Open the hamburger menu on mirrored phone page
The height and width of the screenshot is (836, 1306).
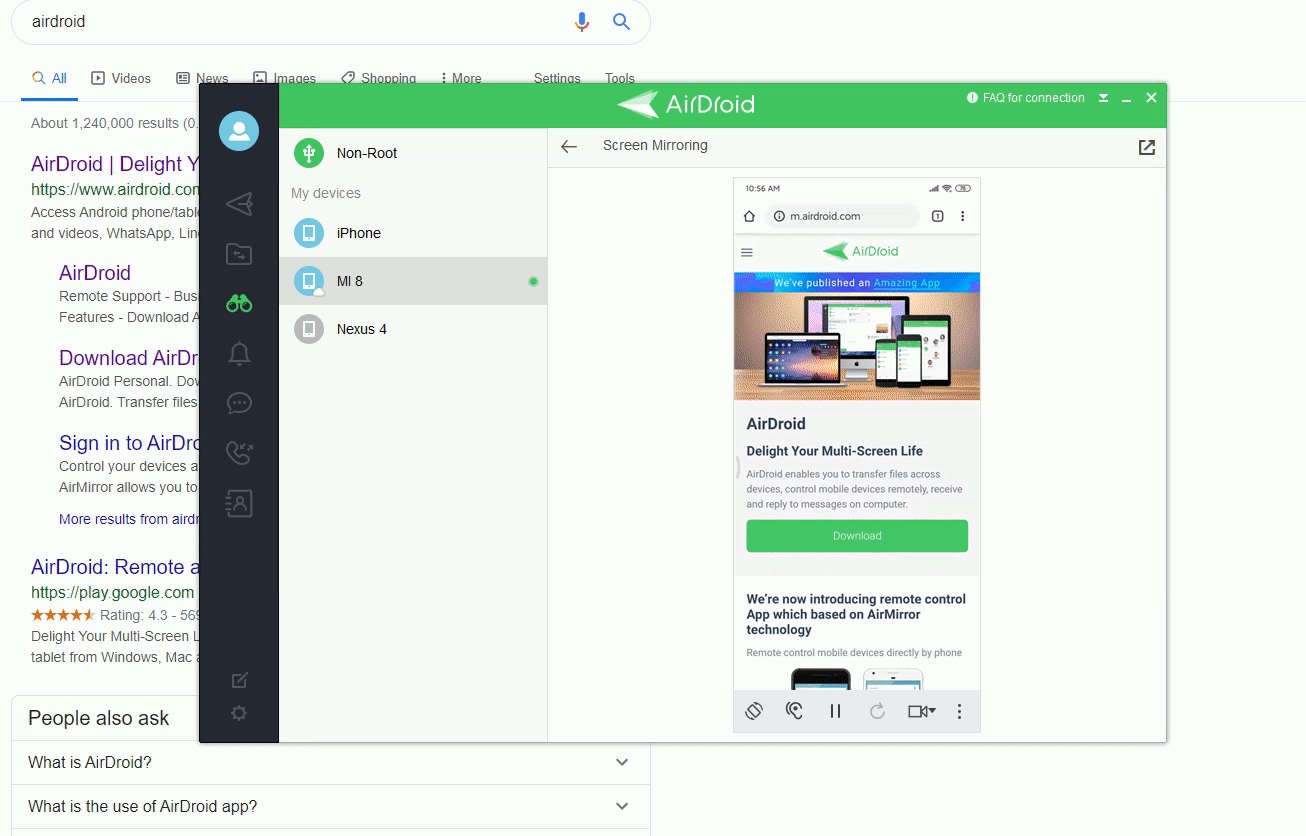coord(747,253)
